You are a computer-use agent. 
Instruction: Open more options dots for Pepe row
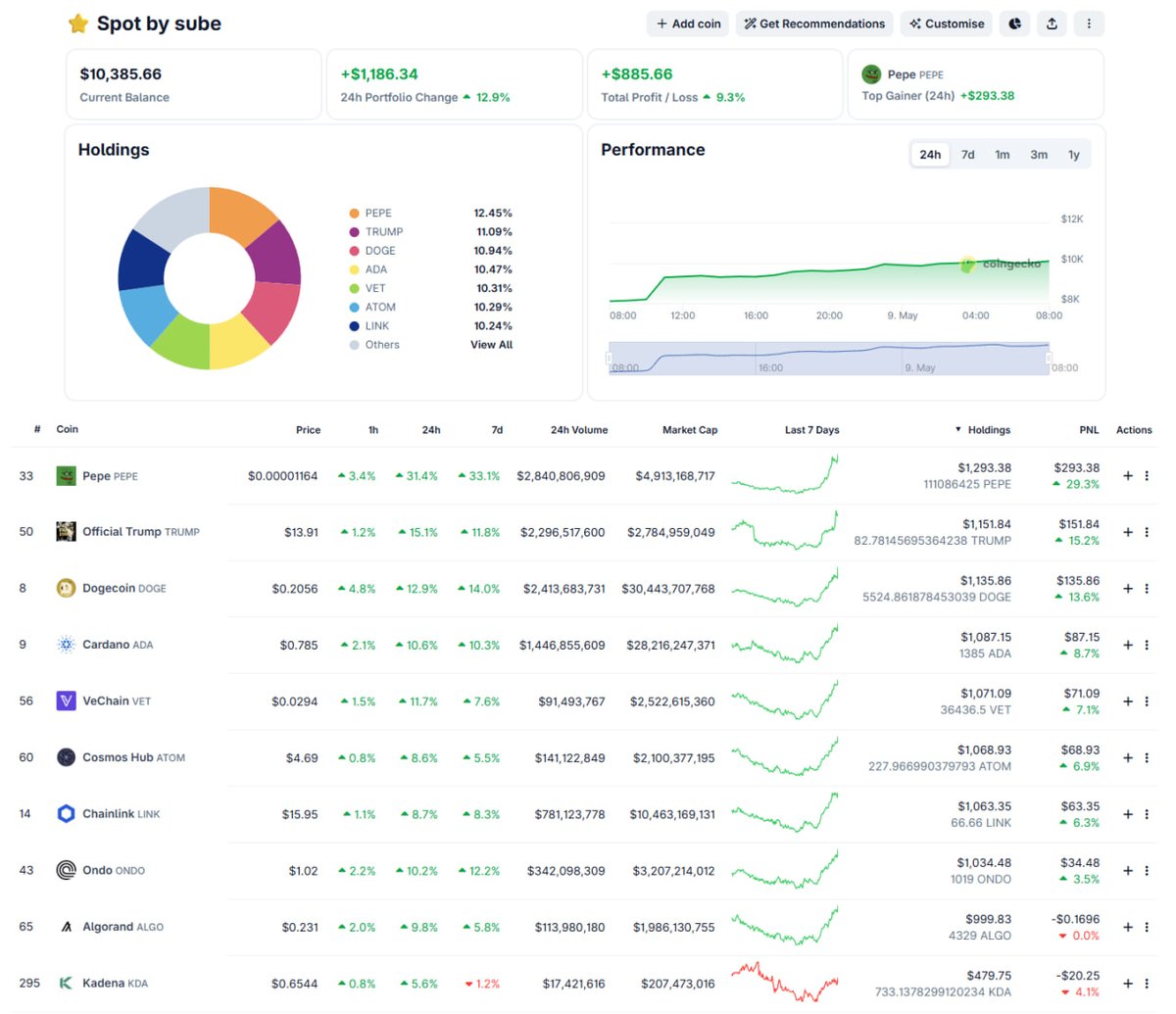click(1147, 476)
